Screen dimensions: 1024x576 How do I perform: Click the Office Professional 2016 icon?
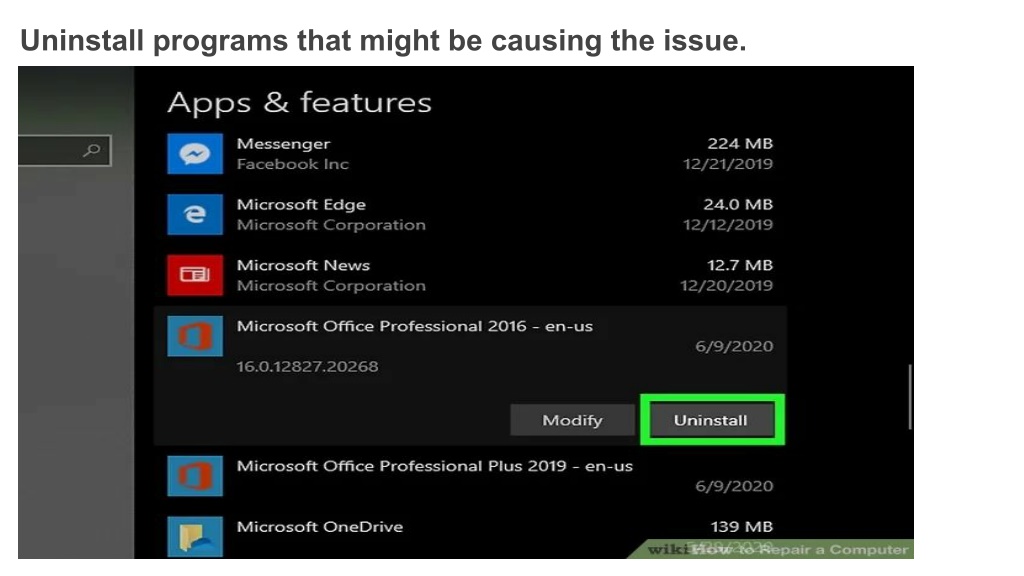click(195, 336)
